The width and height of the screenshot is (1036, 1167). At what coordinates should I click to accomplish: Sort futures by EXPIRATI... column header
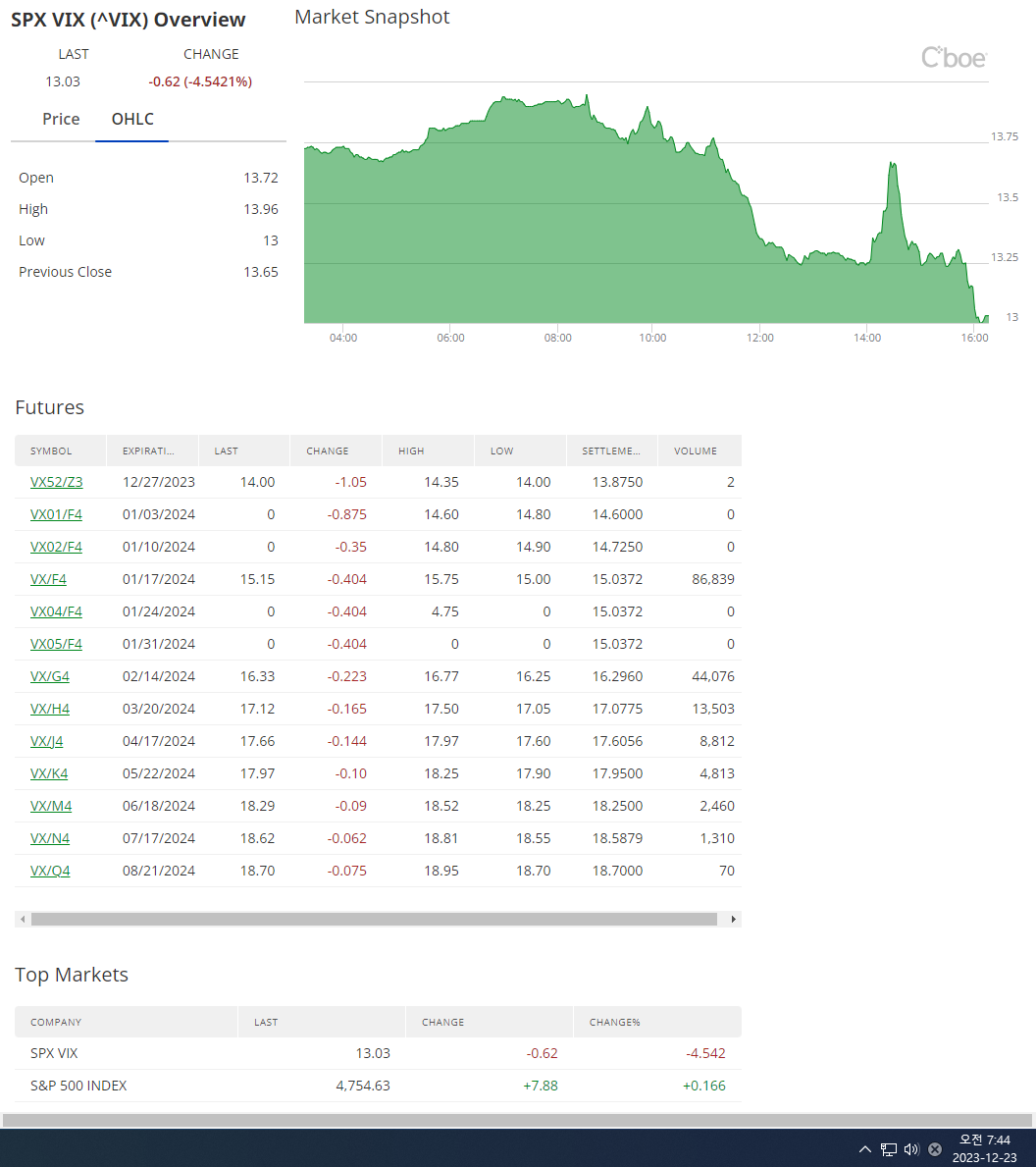pyautogui.click(x=152, y=451)
